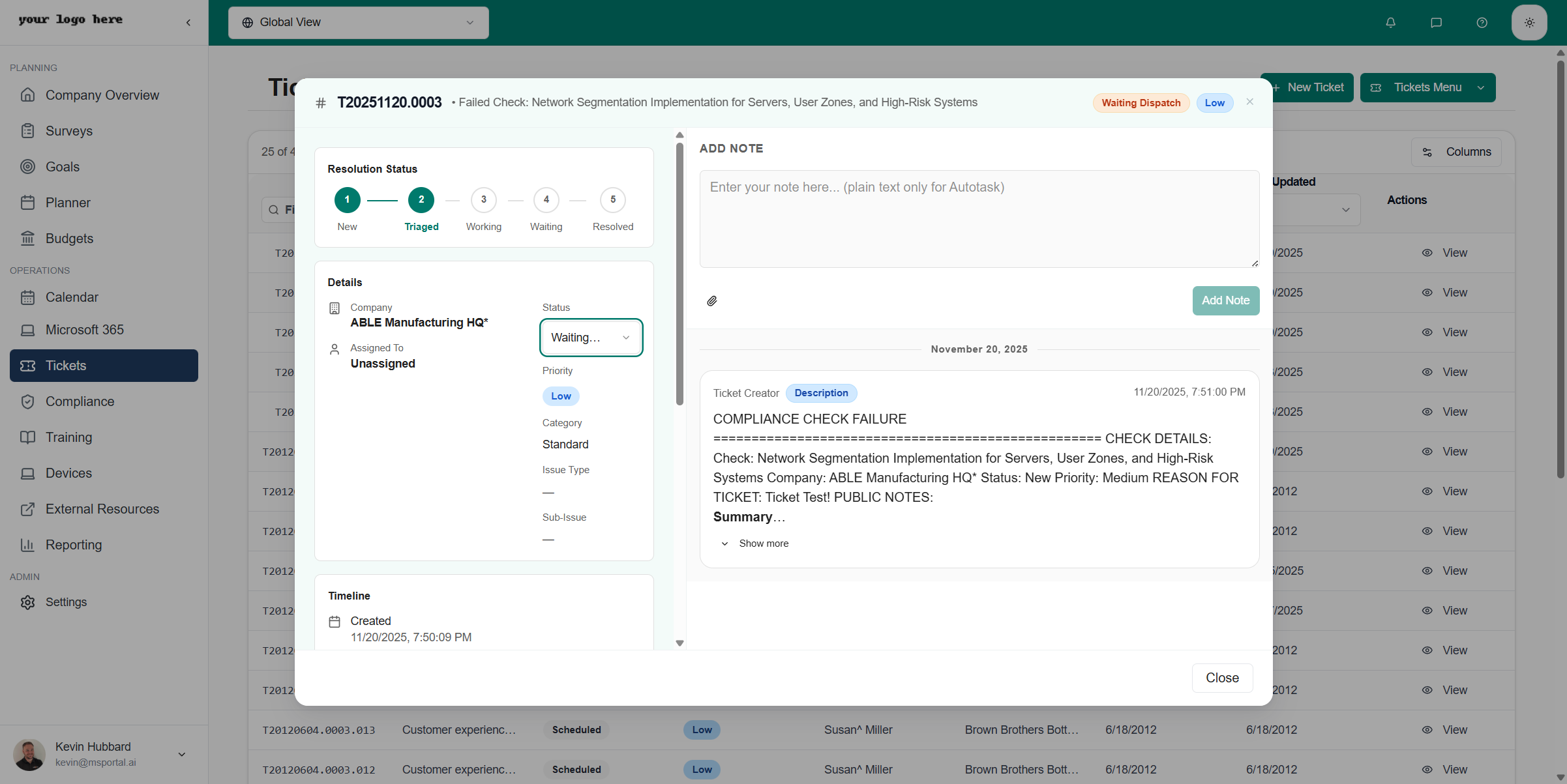Select step 5 Resolved status circle

[x=612, y=200]
